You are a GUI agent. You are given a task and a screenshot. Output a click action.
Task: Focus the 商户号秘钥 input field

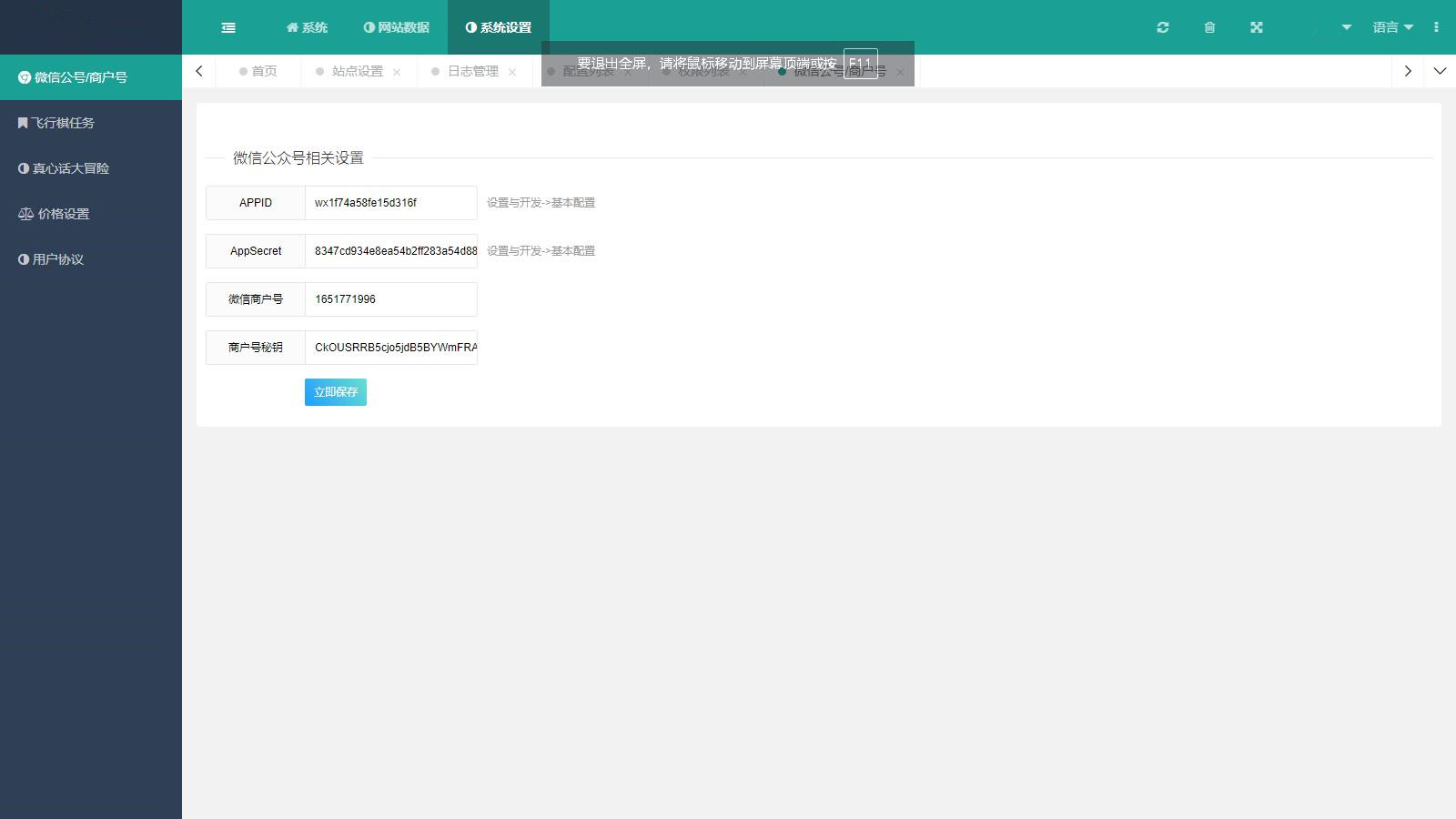pyautogui.click(x=391, y=348)
